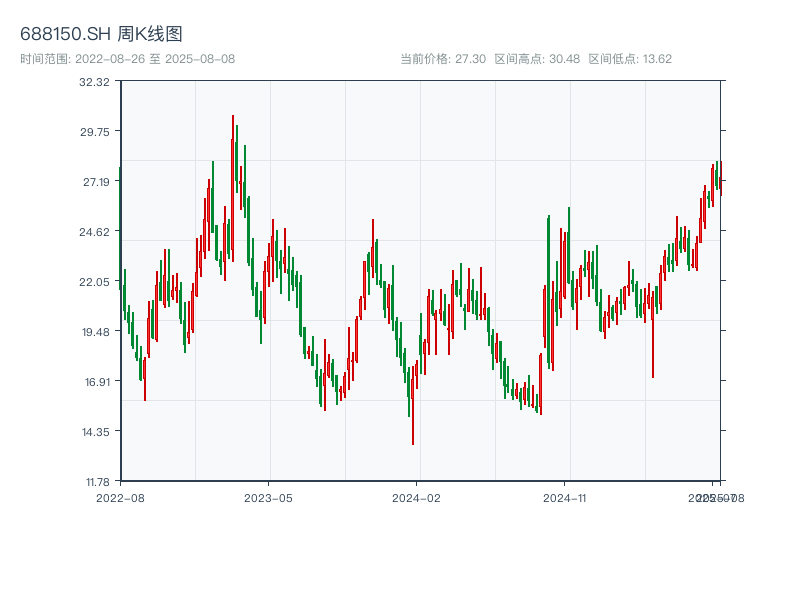Click the 当前价格: 27.30 label
800x600 pixels.
tap(443, 59)
